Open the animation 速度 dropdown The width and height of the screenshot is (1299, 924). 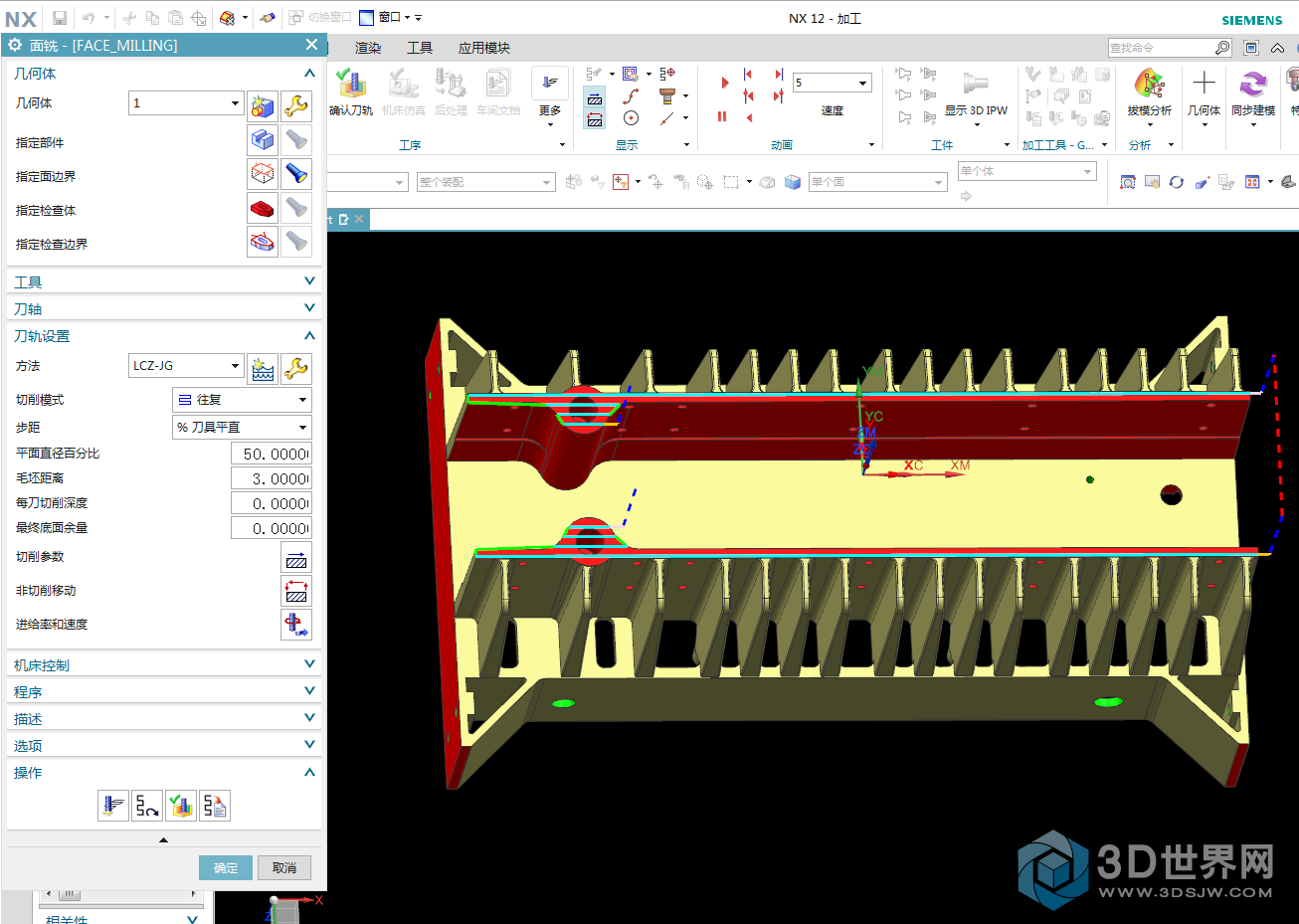(x=833, y=83)
